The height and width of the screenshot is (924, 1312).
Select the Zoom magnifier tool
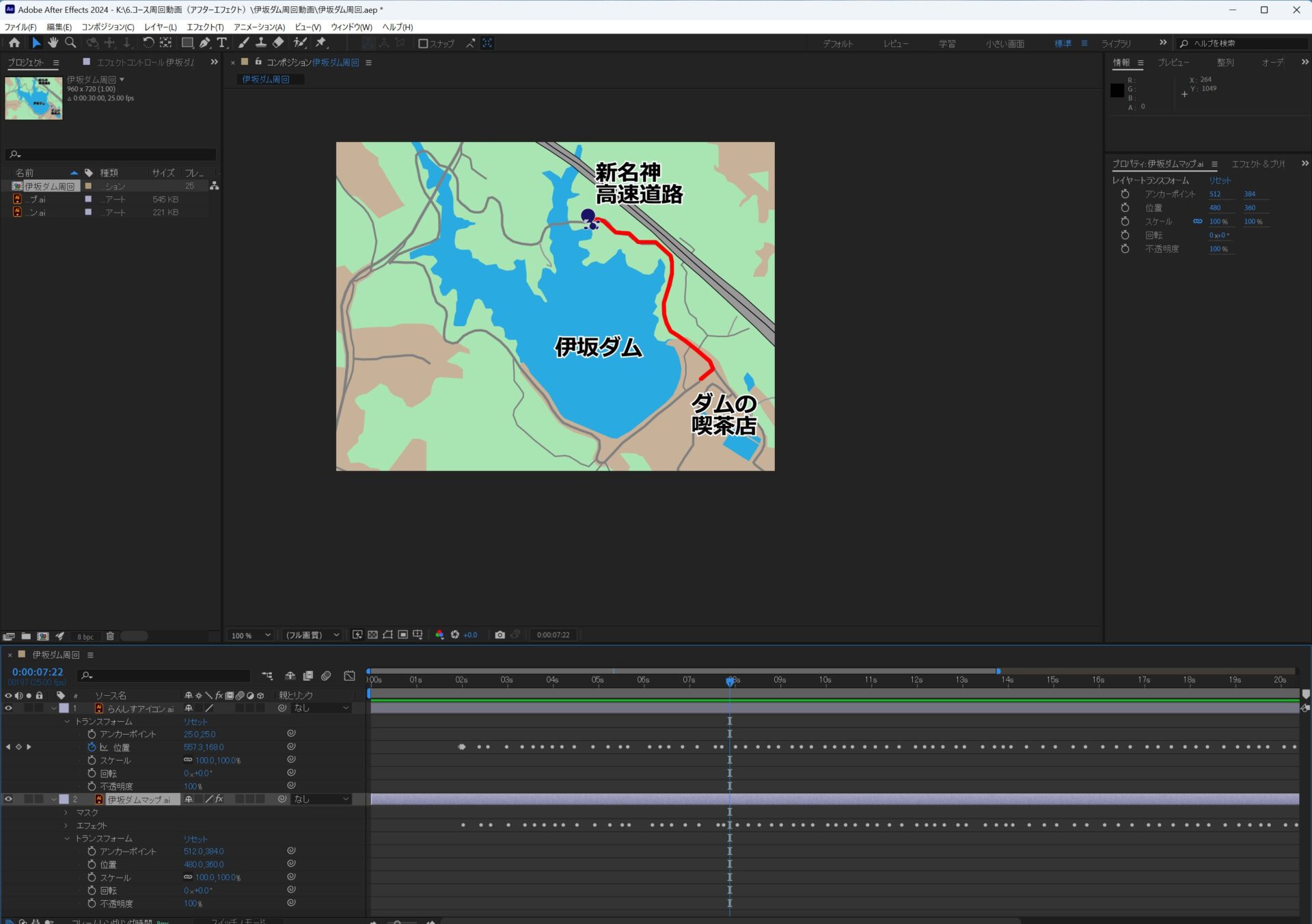pos(70,43)
